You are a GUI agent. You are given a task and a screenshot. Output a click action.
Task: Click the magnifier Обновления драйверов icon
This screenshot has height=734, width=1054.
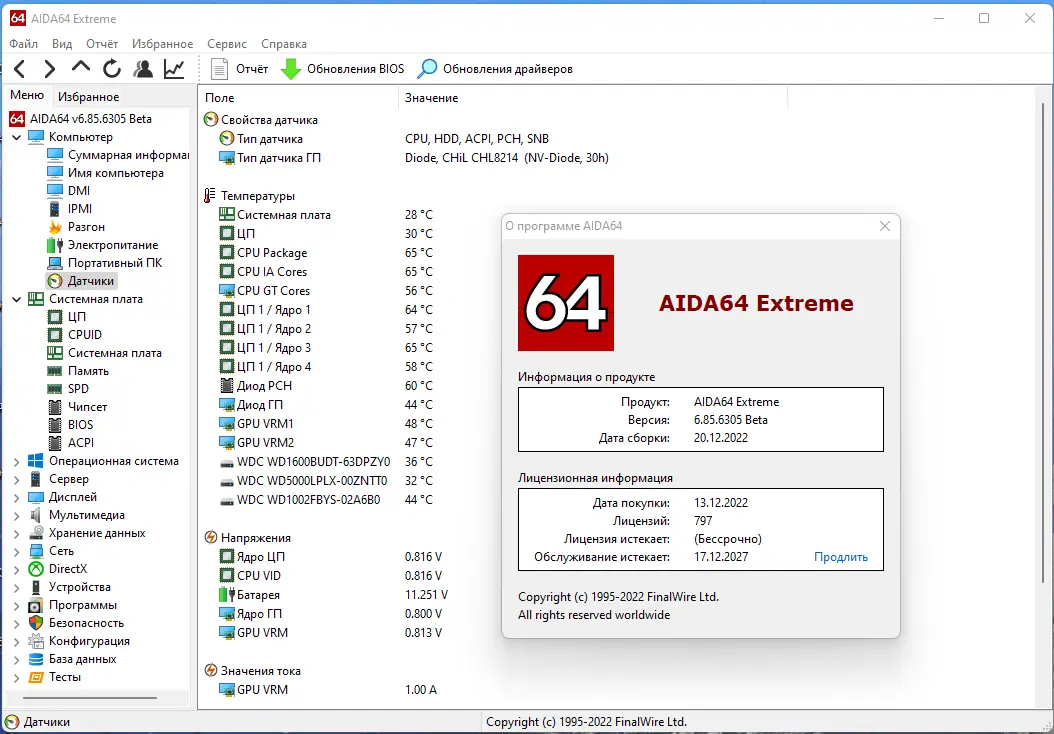(427, 69)
